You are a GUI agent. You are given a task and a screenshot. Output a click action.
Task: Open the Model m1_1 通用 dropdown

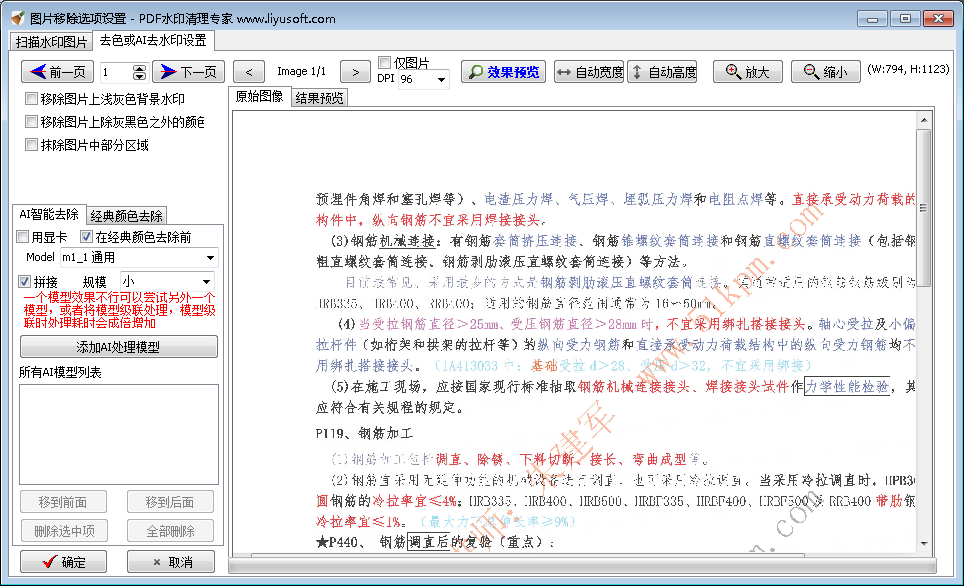point(207,259)
